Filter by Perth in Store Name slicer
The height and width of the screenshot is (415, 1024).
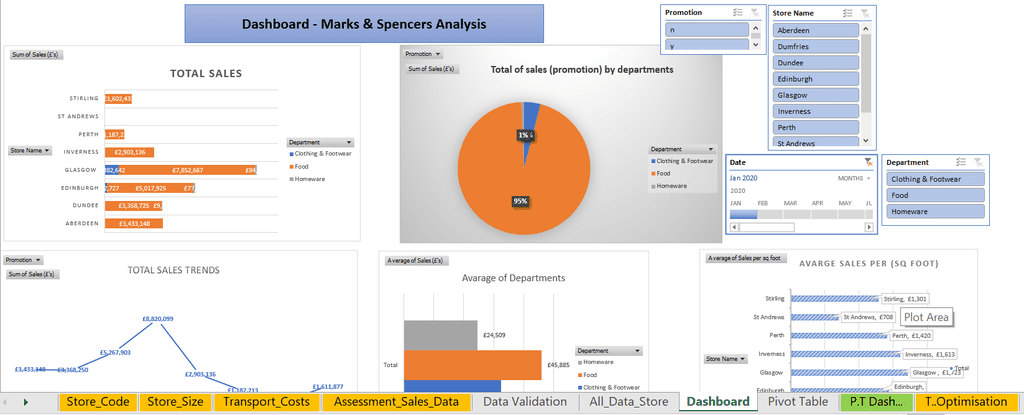coord(815,127)
